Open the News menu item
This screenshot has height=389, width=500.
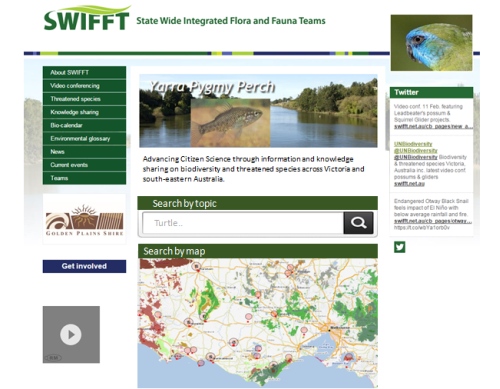pyautogui.click(x=84, y=152)
